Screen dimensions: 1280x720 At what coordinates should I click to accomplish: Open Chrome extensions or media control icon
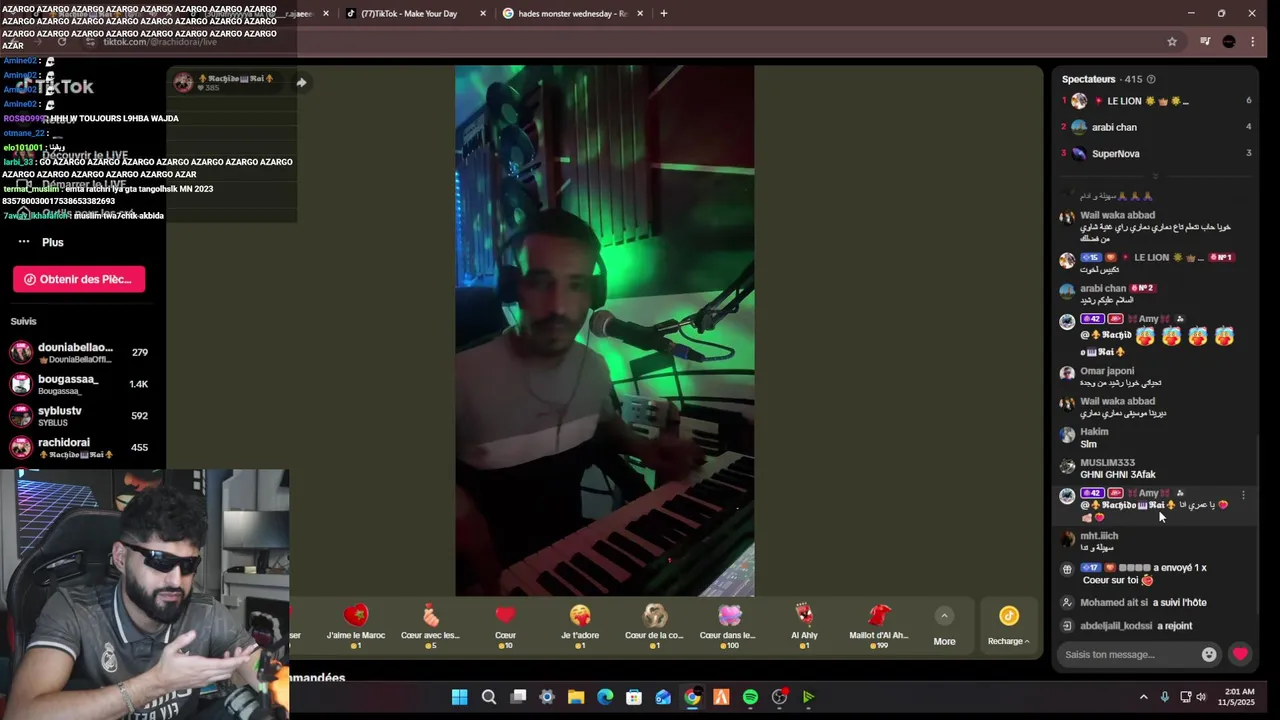(1205, 41)
